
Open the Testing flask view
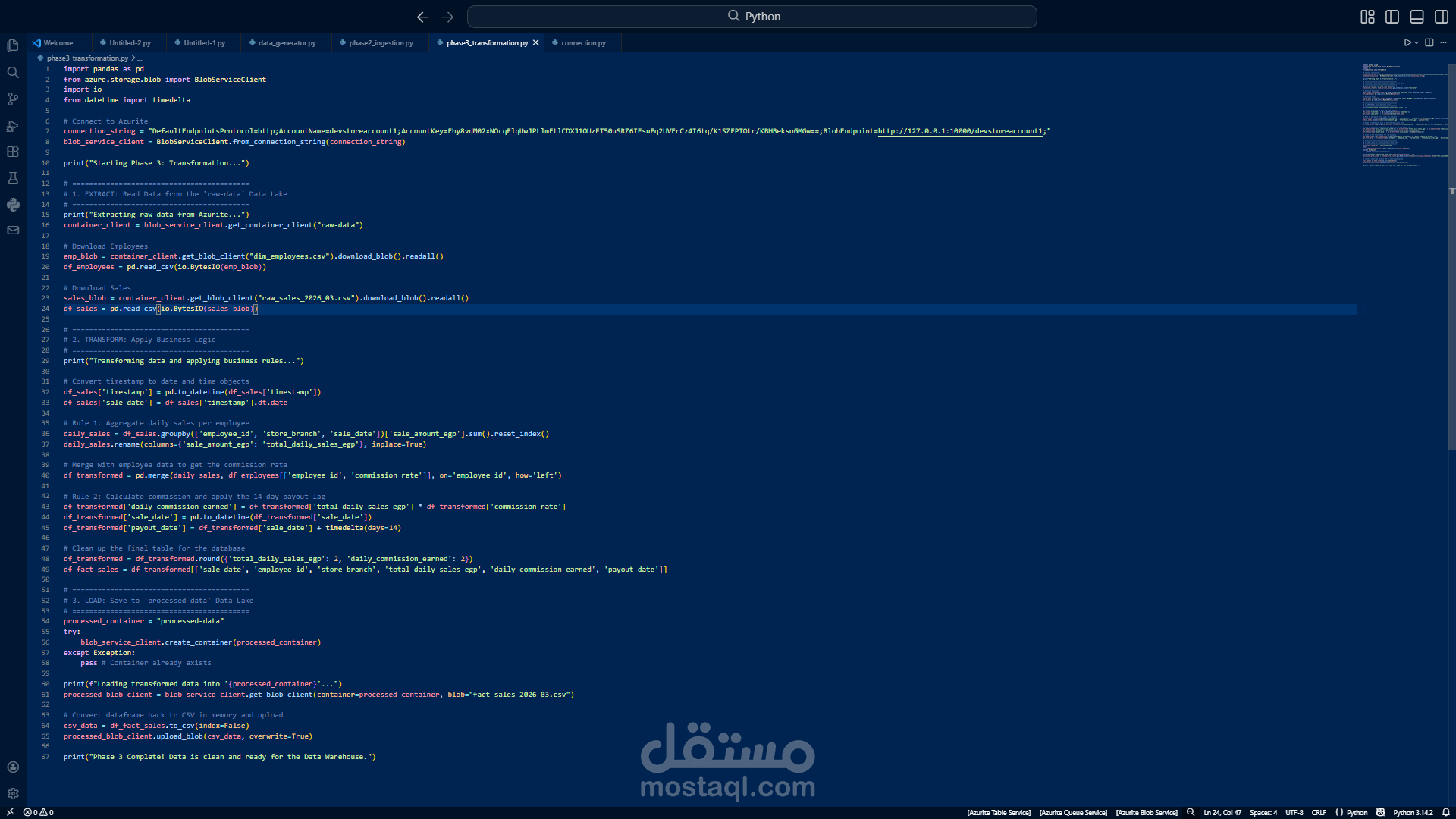(x=13, y=178)
